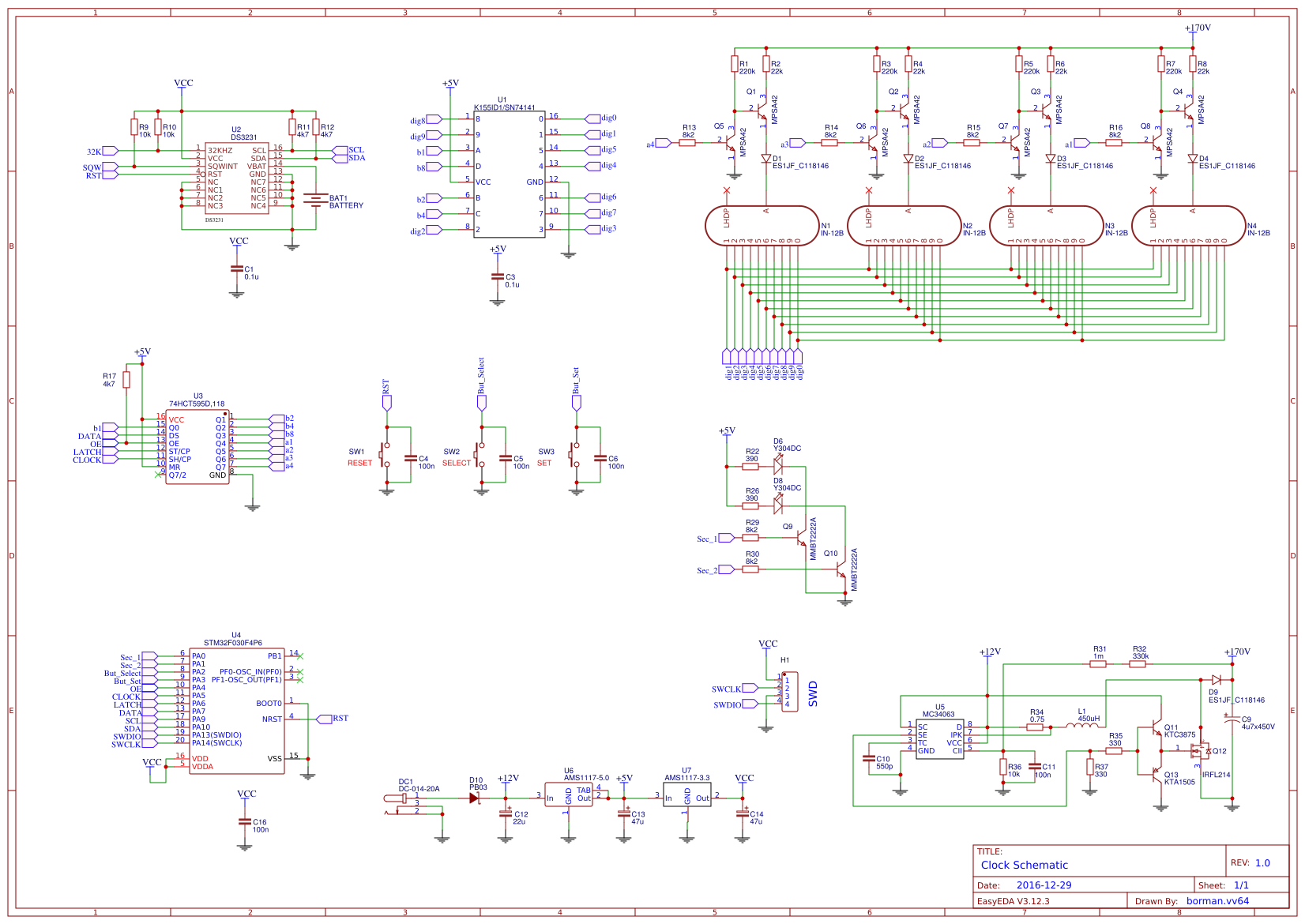Viewport: 1305px width, 924px height.
Task: Select the D6 Y304DC LED symbol
Action: click(x=778, y=466)
